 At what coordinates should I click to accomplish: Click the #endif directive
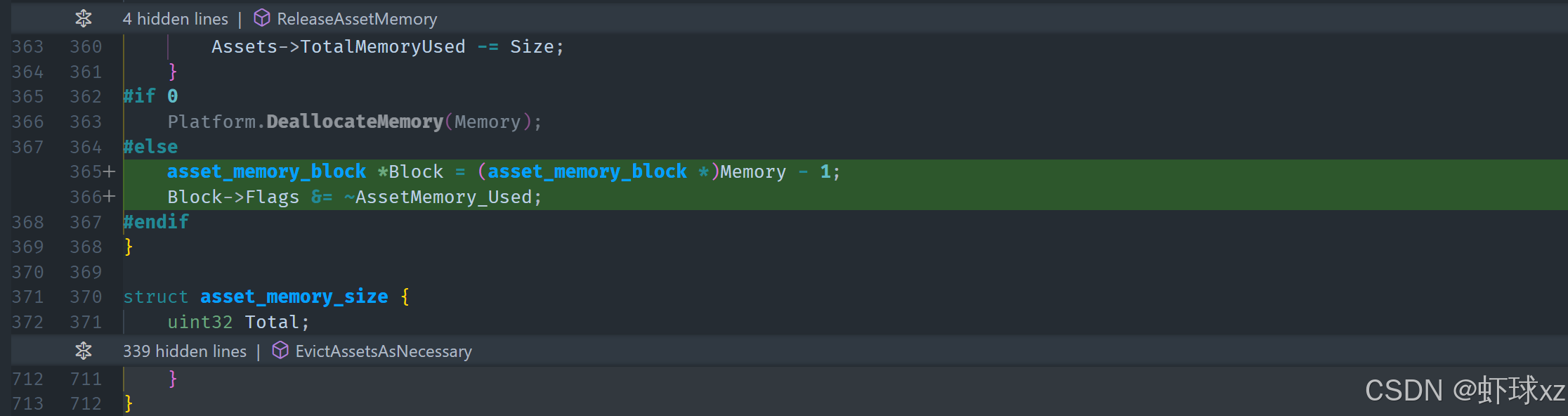pos(156,222)
